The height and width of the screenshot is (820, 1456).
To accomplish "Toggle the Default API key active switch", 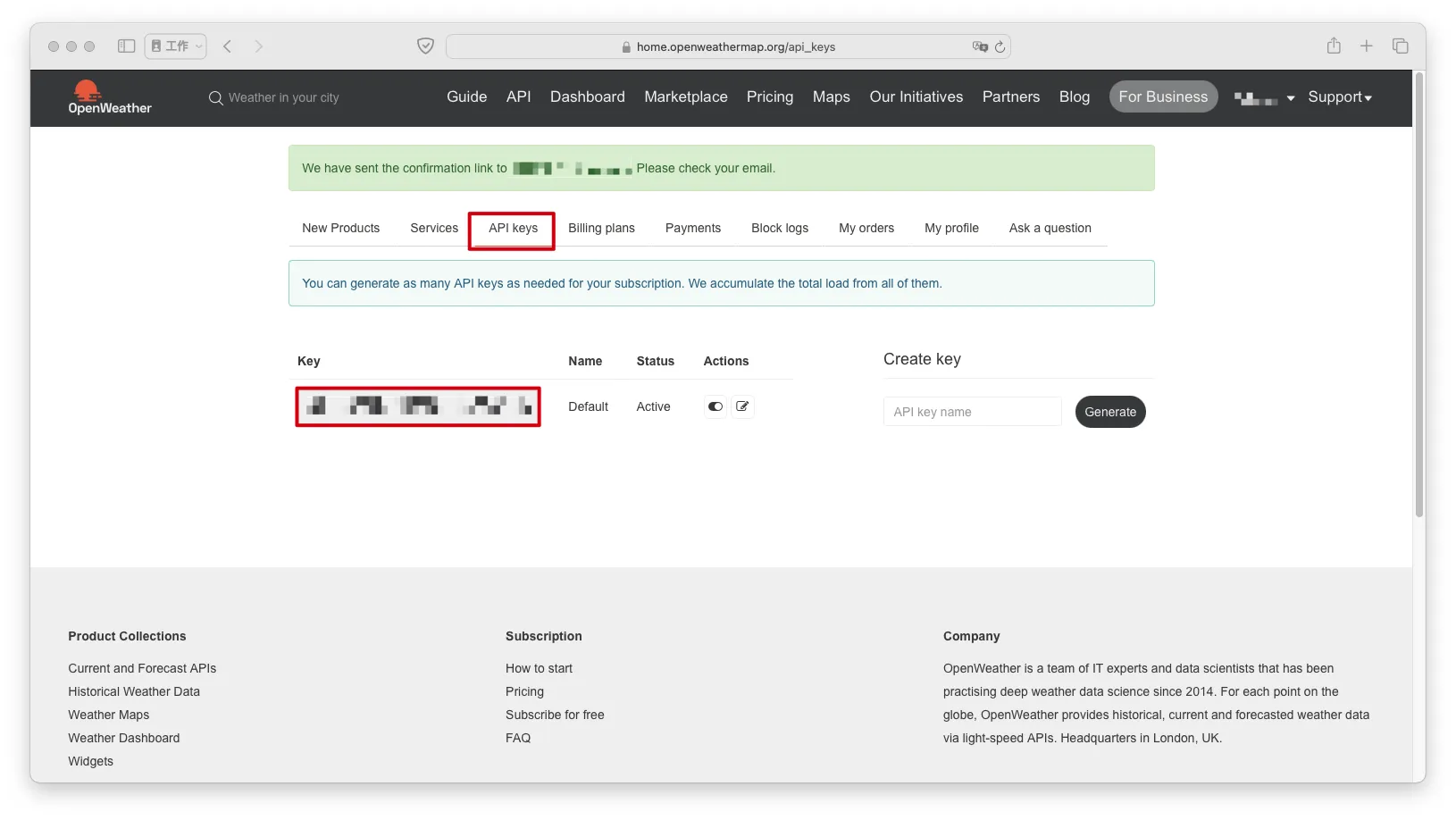I will (715, 406).
